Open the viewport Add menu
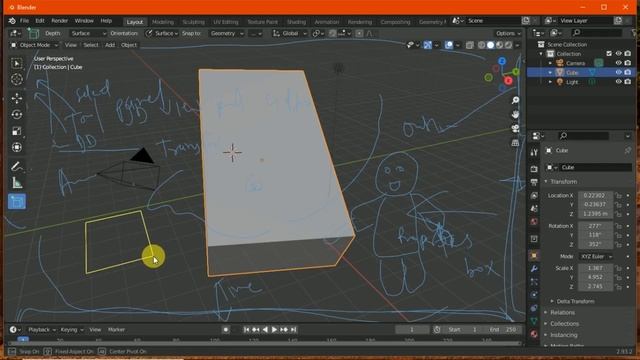640x360 pixels. 110,45
